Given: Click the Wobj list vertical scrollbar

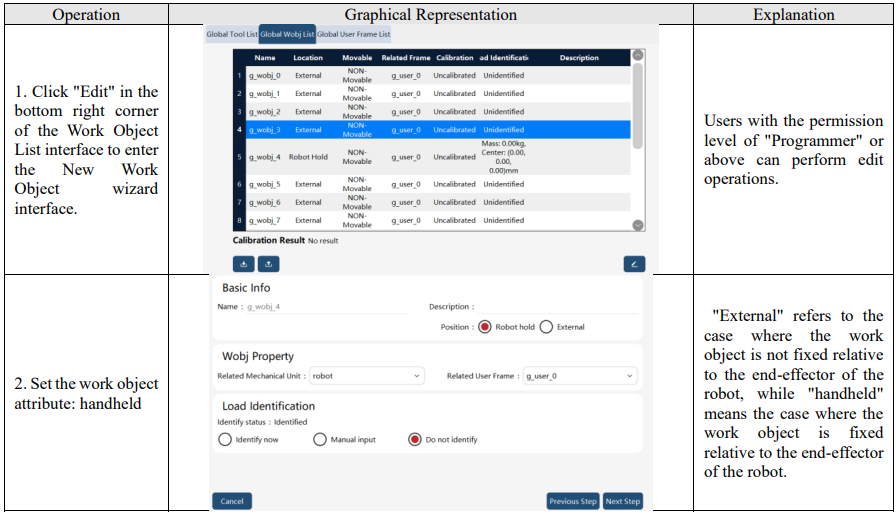Looking at the screenshot, I should point(638,106).
